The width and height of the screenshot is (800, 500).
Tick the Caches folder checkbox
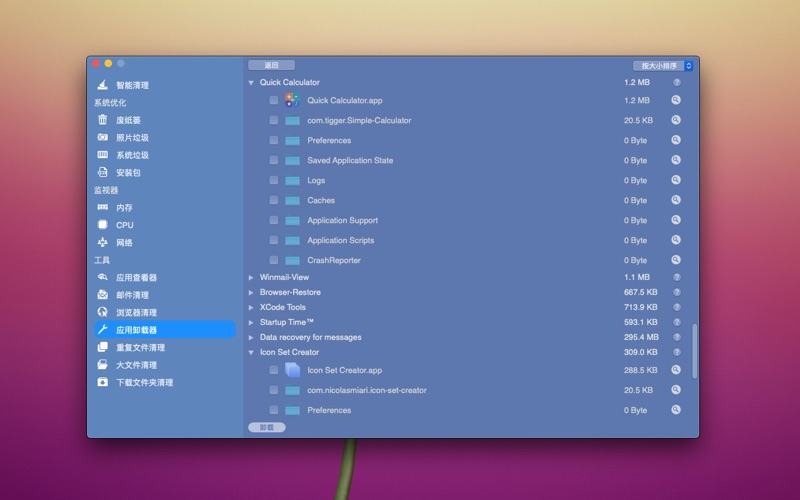click(273, 200)
